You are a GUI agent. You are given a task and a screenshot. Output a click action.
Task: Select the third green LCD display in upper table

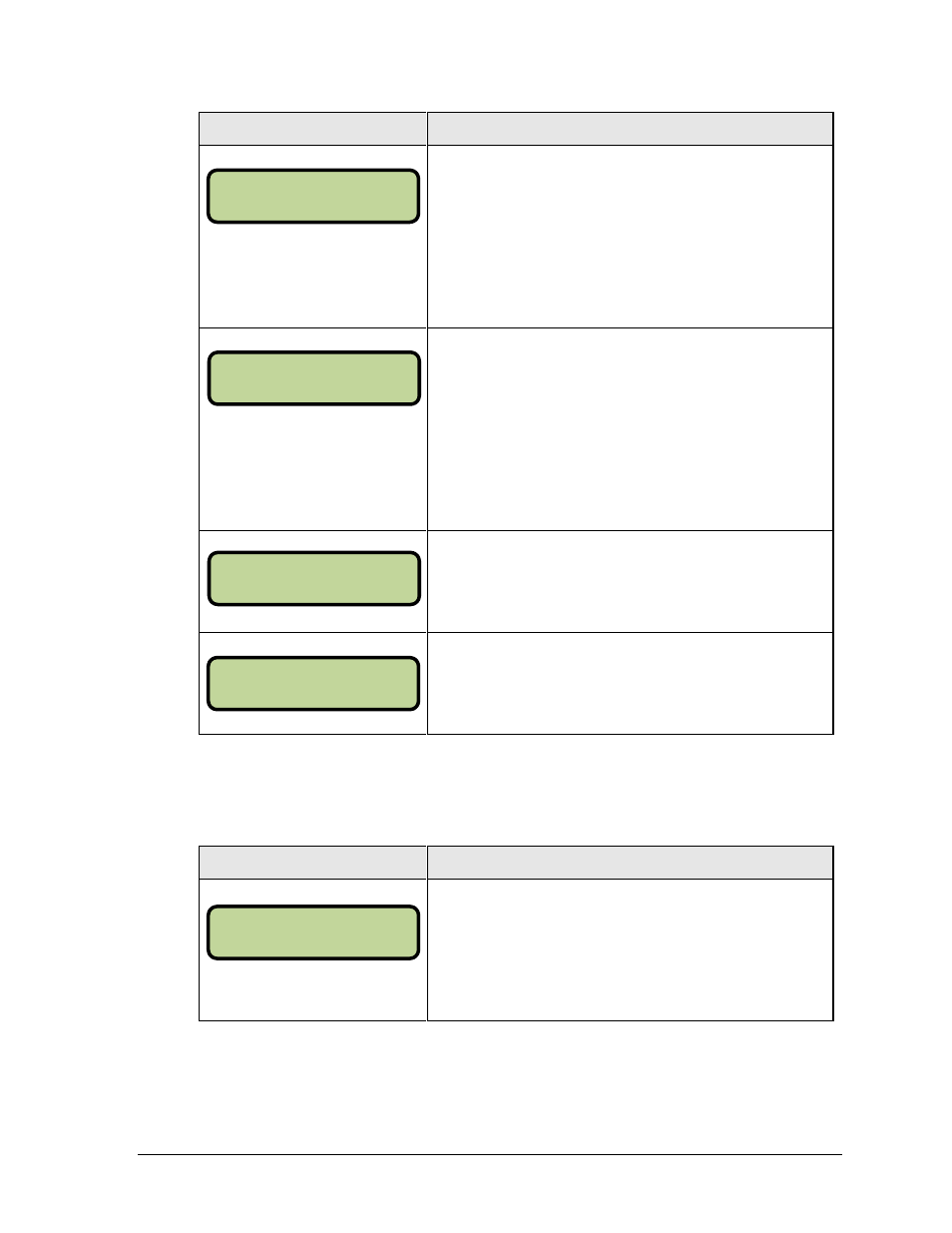(x=313, y=579)
